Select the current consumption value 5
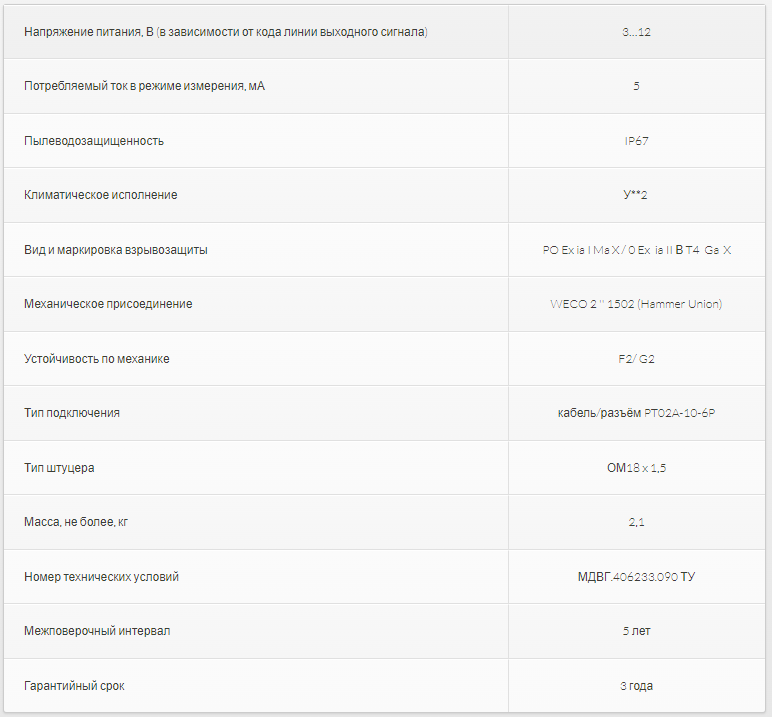The width and height of the screenshot is (772, 717). (636, 86)
